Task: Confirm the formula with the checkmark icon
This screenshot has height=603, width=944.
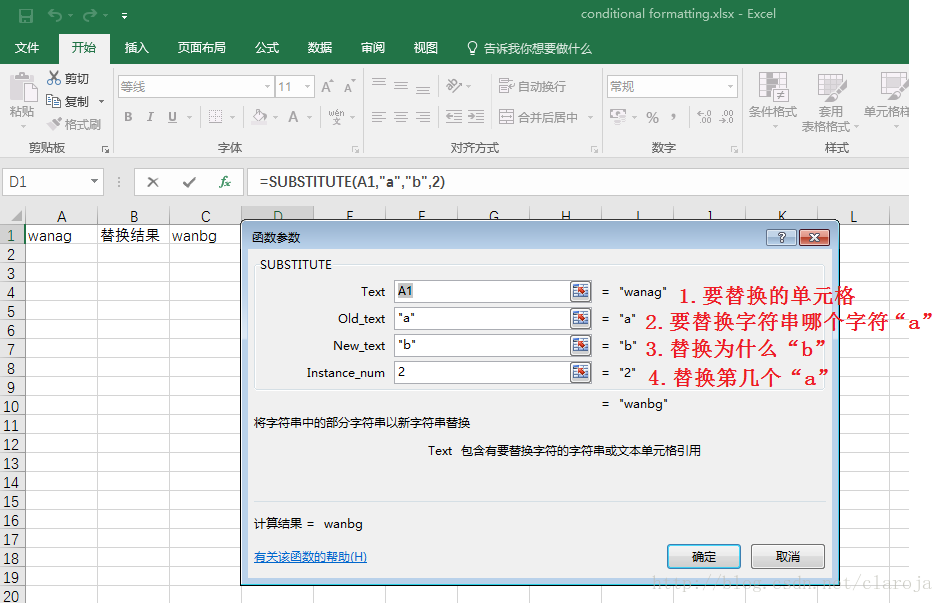Action: click(x=189, y=182)
